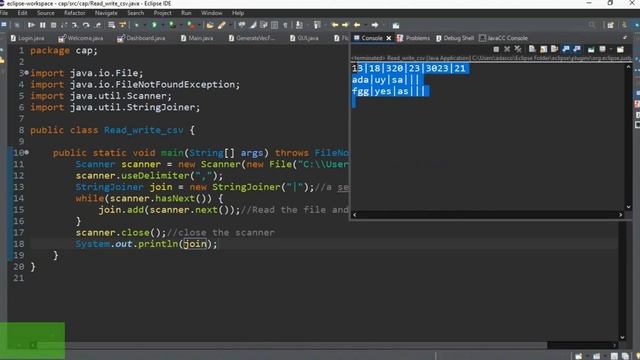Click the Open Console icon
The width and height of the screenshot is (640, 360).
620,50
